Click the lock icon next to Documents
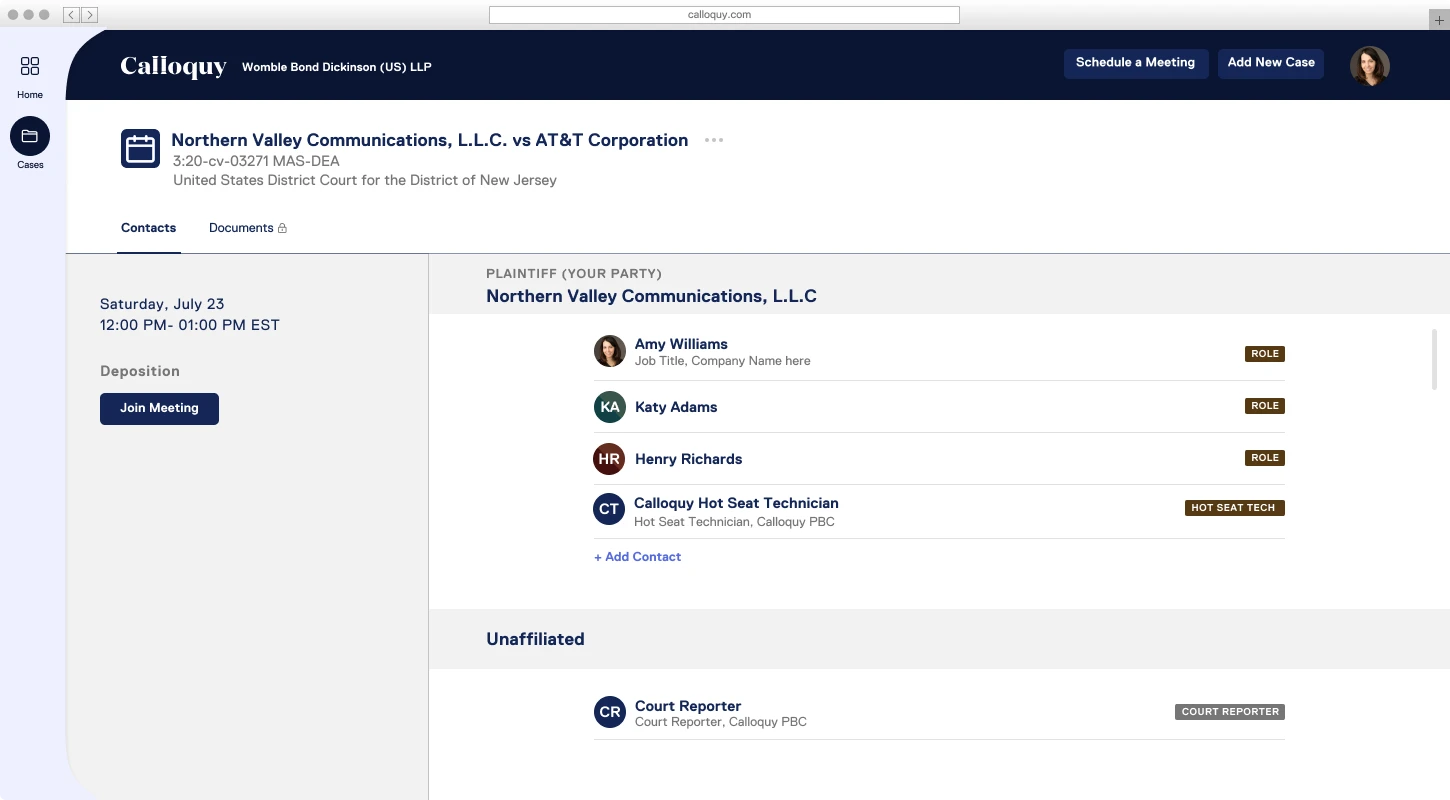 [x=282, y=228]
